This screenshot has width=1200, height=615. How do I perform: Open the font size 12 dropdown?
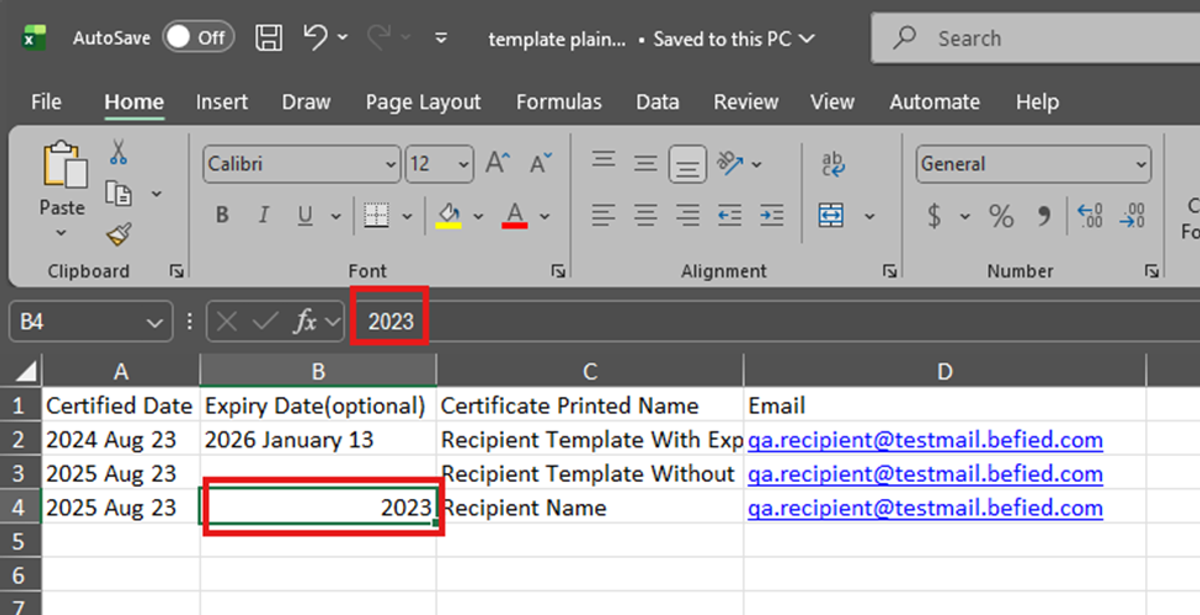click(x=465, y=165)
